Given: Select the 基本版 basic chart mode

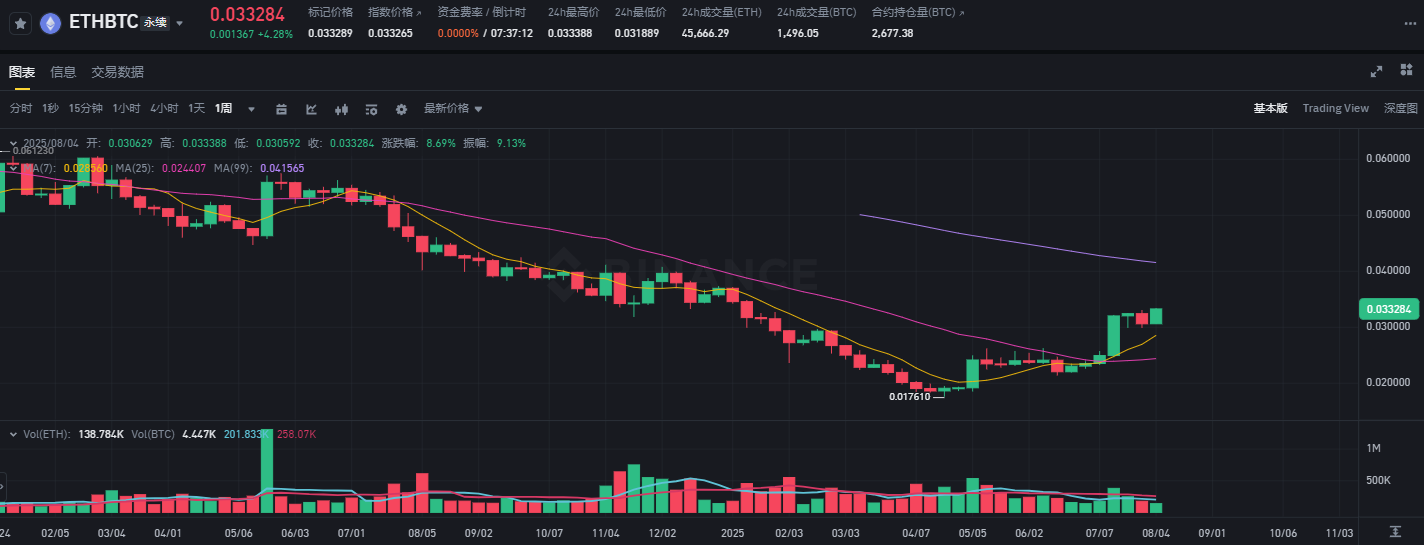Looking at the screenshot, I should point(1270,108).
